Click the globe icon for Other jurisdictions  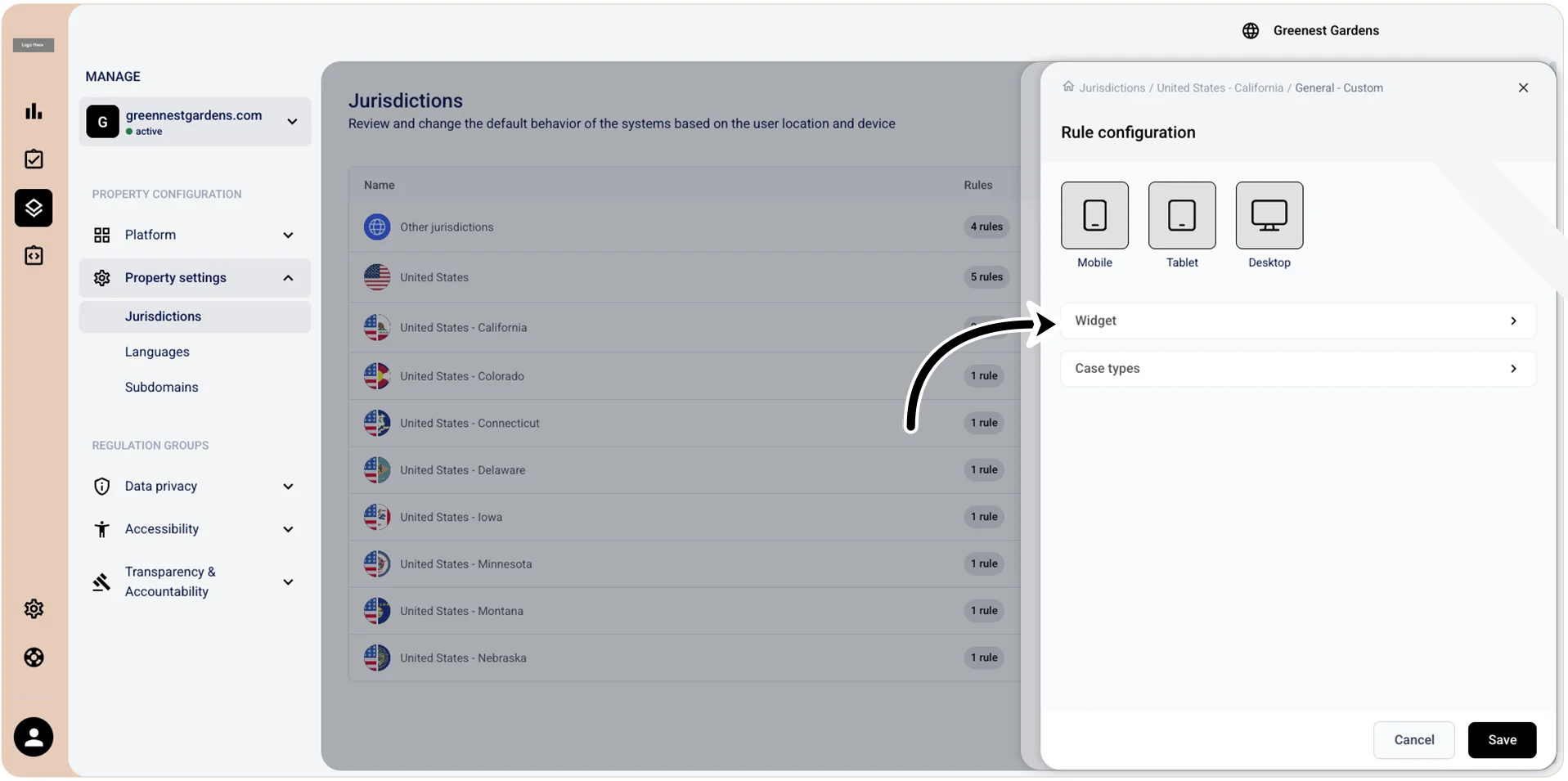(x=377, y=227)
